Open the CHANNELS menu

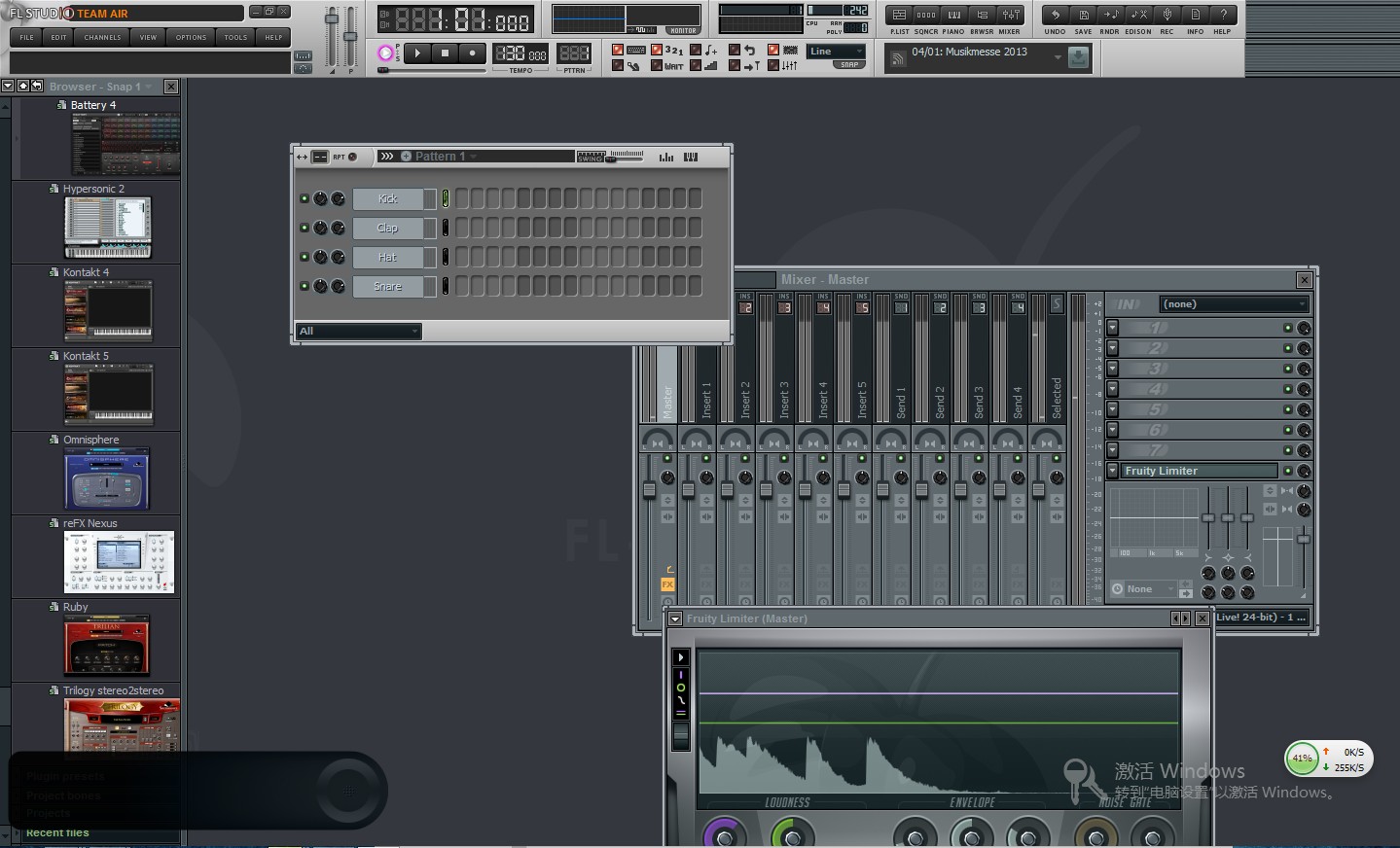point(102,37)
